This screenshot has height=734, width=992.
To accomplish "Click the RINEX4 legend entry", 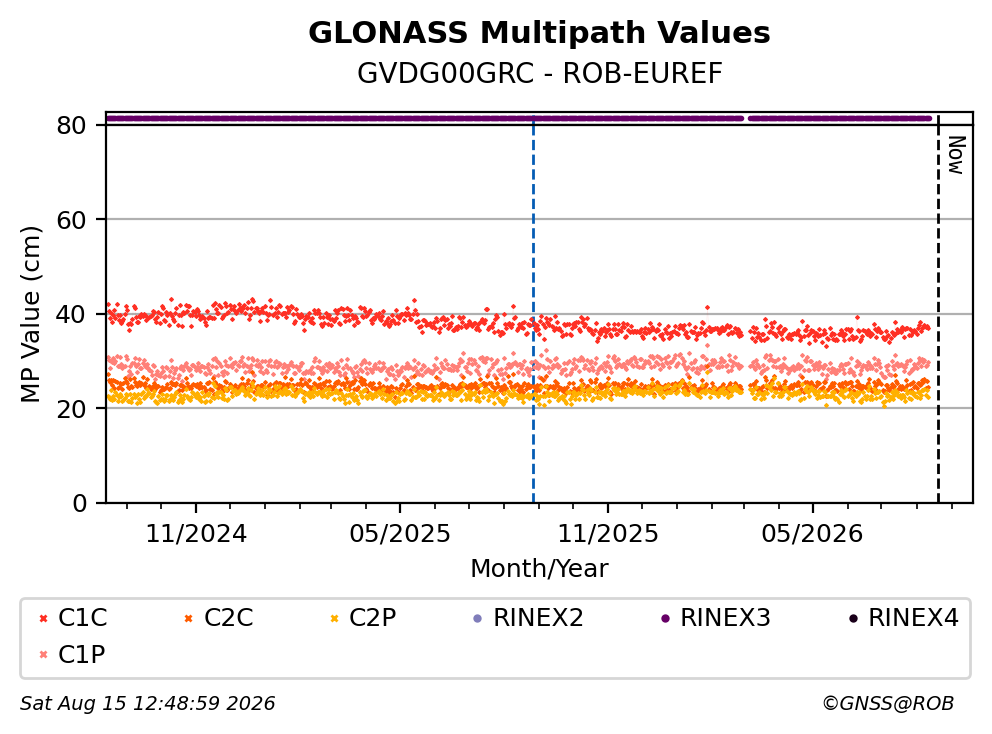I will (903, 618).
